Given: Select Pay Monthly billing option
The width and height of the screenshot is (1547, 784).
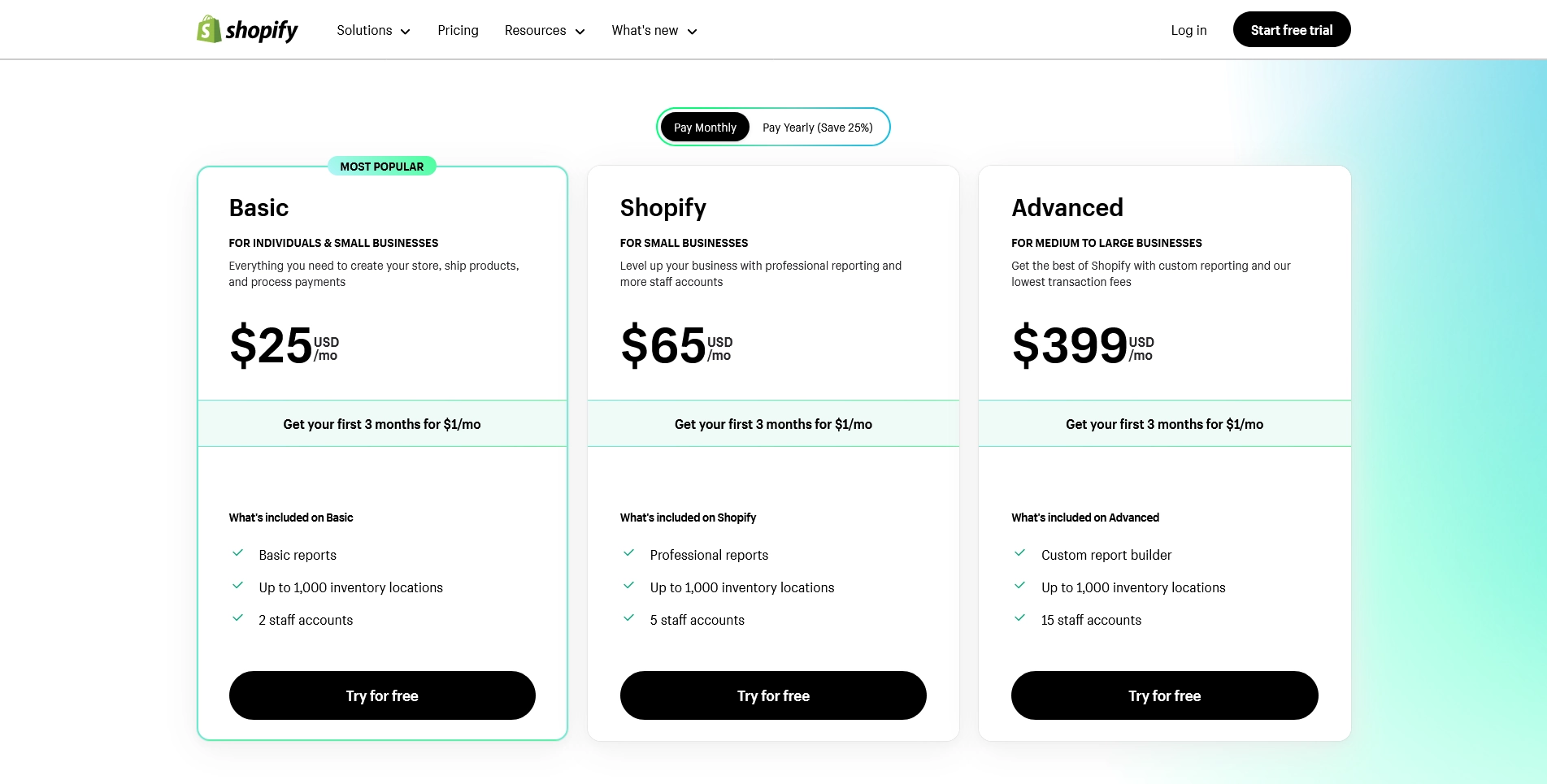Looking at the screenshot, I should pyautogui.click(x=705, y=128).
